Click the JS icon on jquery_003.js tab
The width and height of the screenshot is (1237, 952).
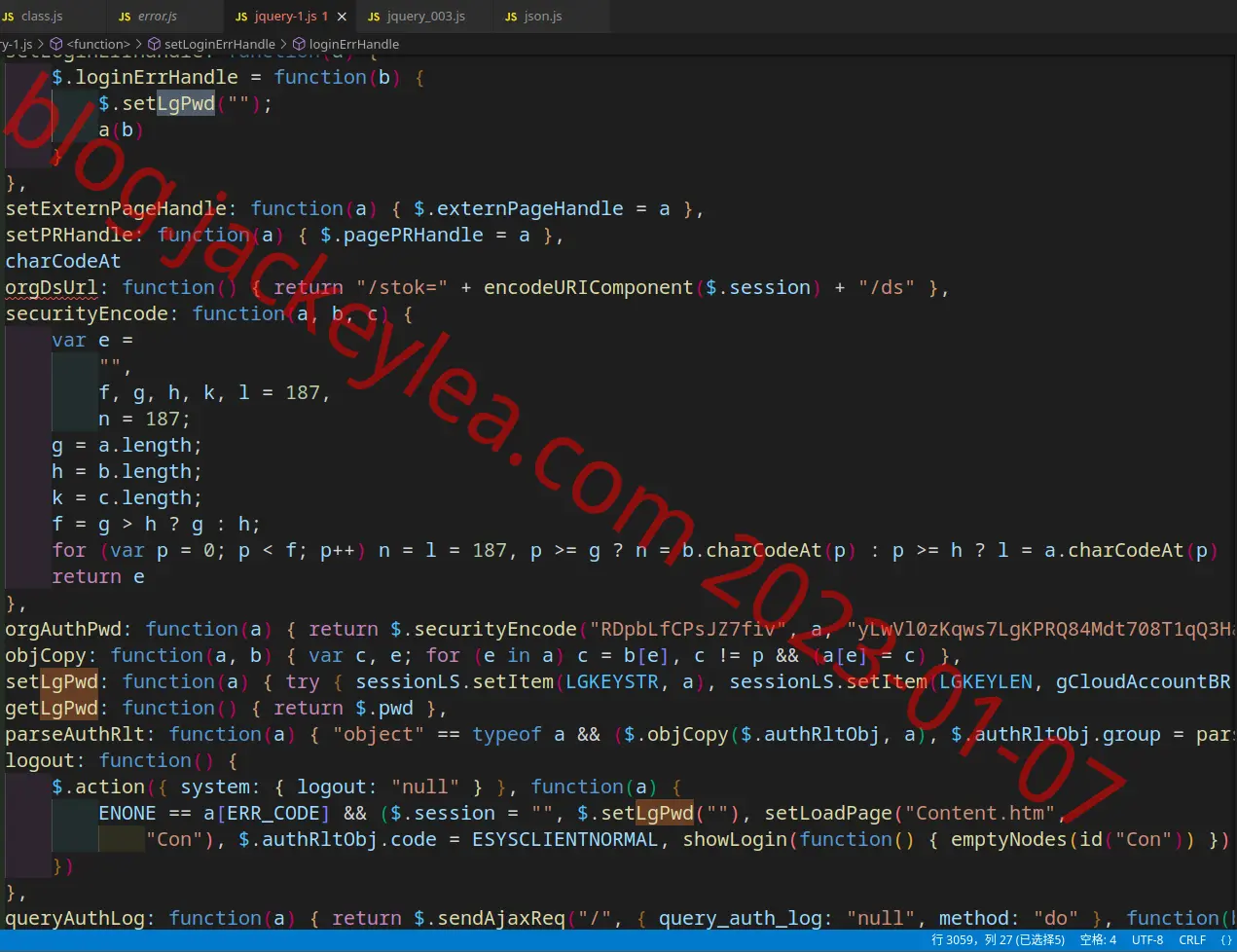[x=374, y=17]
